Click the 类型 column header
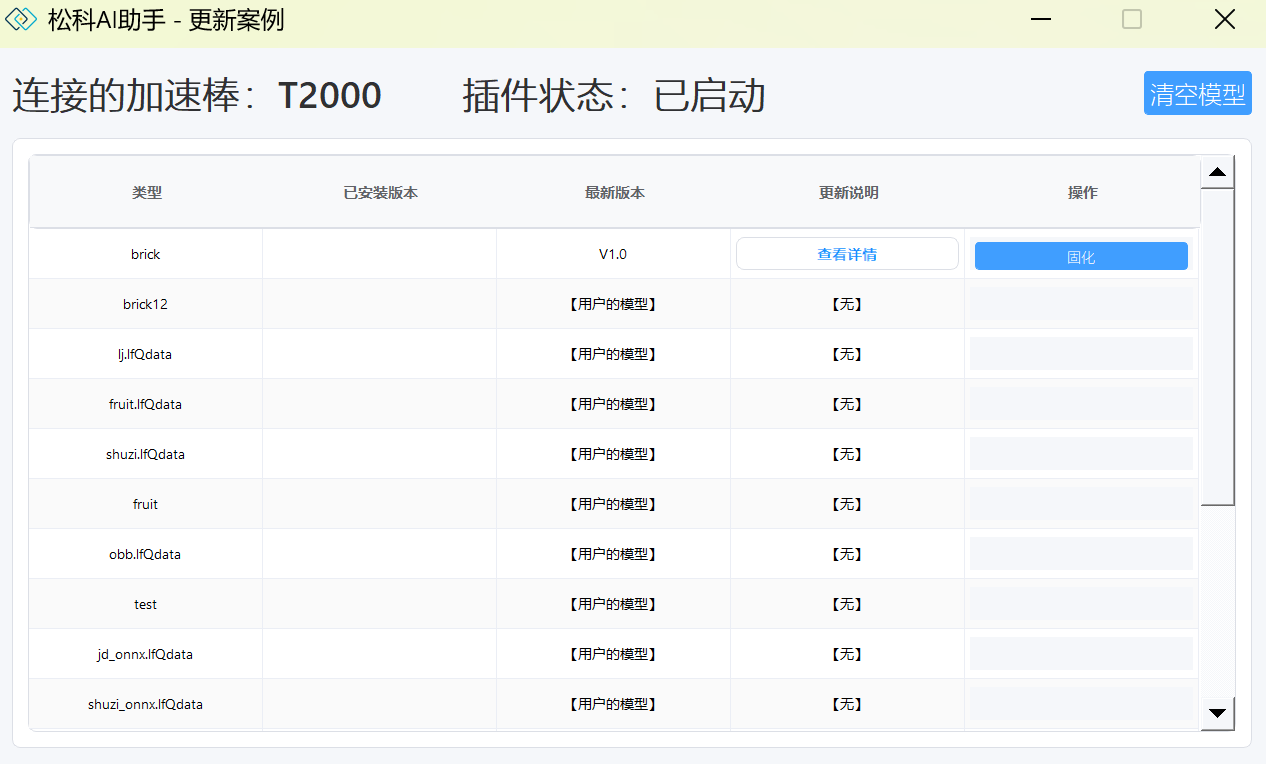The image size is (1266, 764). point(146,193)
